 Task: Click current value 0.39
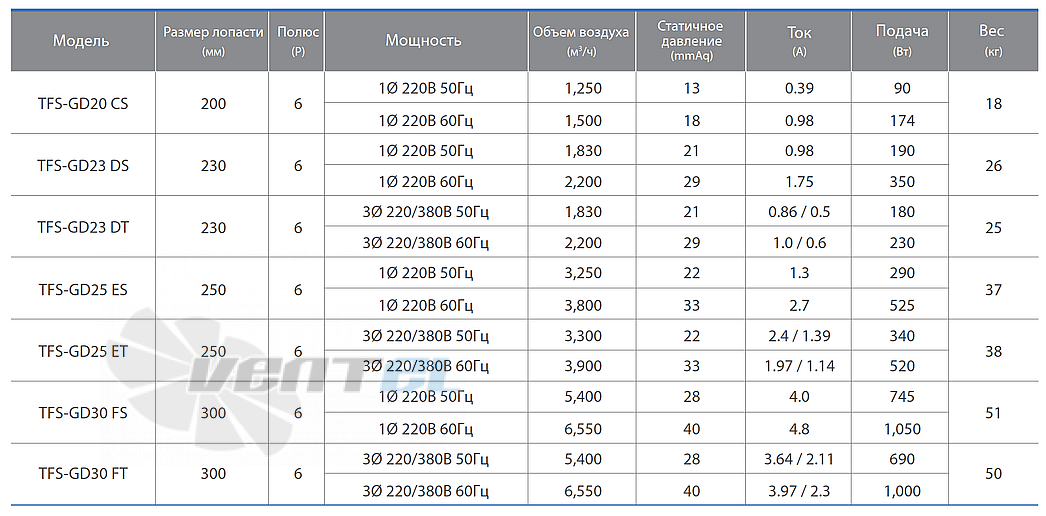pos(799,89)
